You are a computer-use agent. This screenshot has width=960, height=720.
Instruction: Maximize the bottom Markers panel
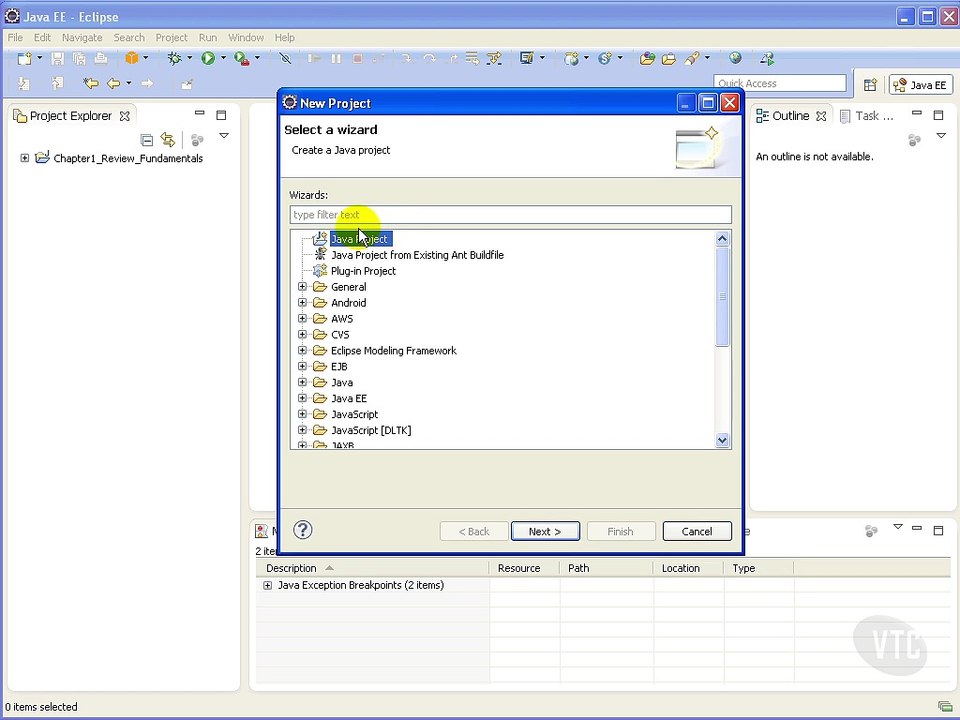click(938, 530)
